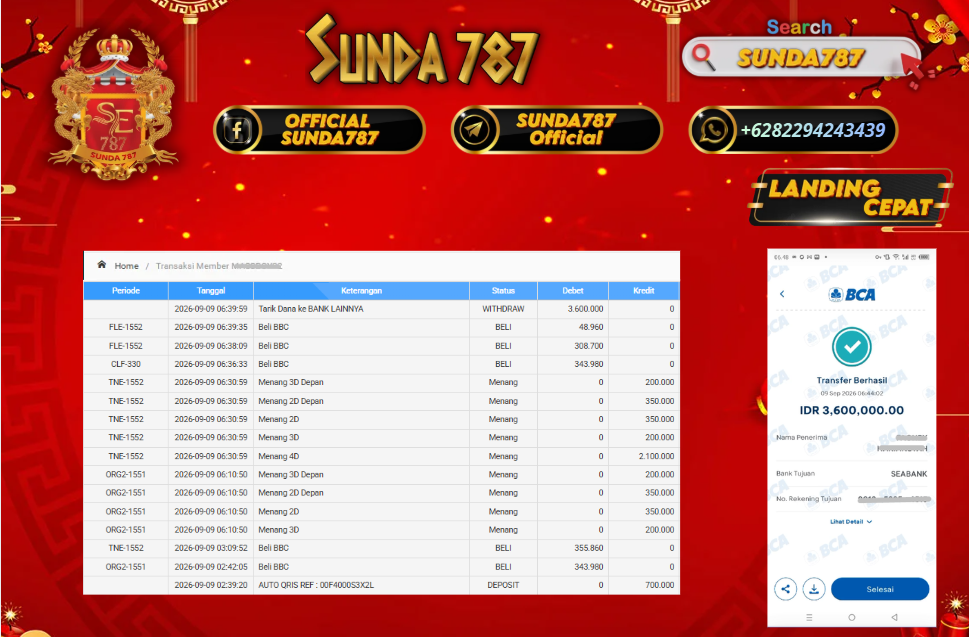Image resolution: width=969 pixels, height=637 pixels.
Task: Click the Tanggal column header
Action: [x=211, y=290]
